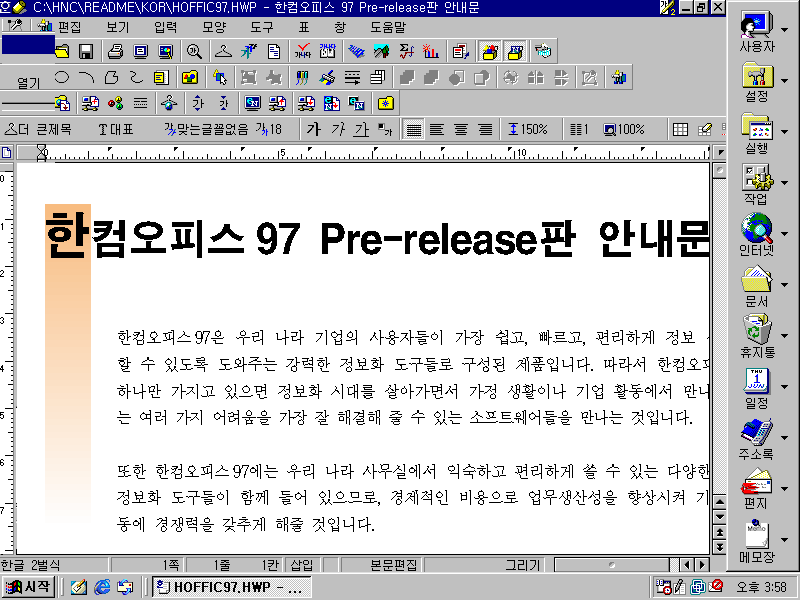
Task: Open the 100% zoom dropdown
Action: [x=624, y=130]
